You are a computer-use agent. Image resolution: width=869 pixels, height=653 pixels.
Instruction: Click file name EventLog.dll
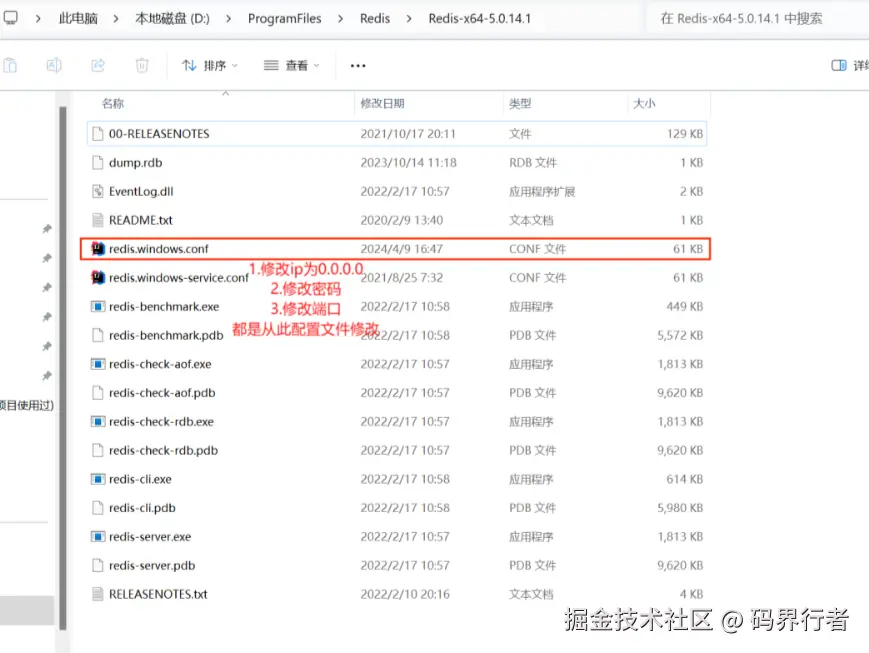pos(141,191)
